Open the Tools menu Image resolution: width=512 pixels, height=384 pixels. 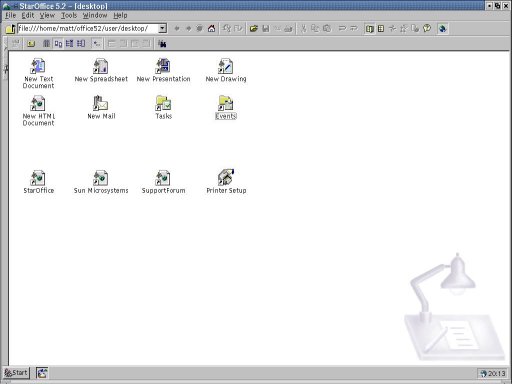(69, 15)
